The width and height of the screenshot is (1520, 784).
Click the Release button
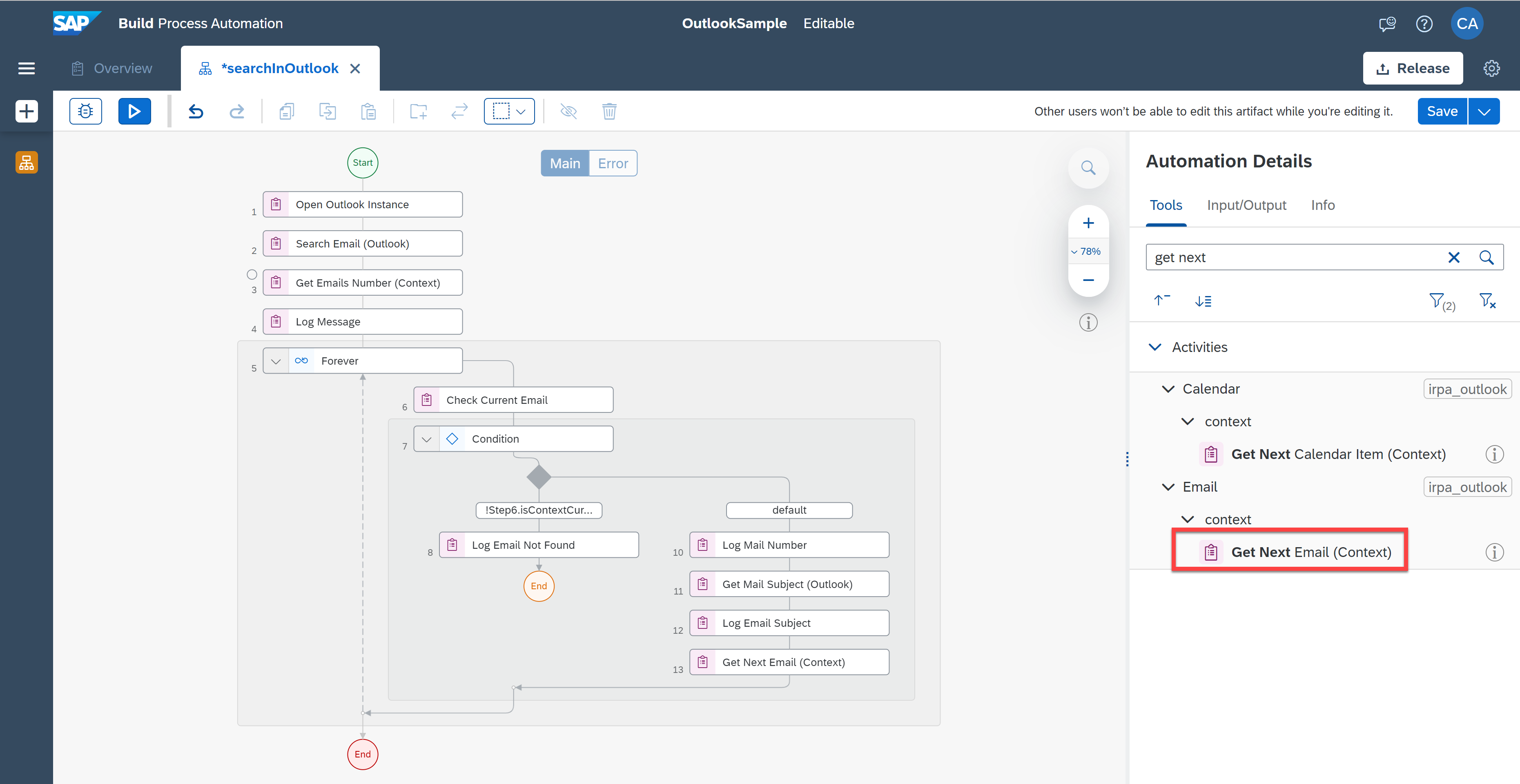1413,69
